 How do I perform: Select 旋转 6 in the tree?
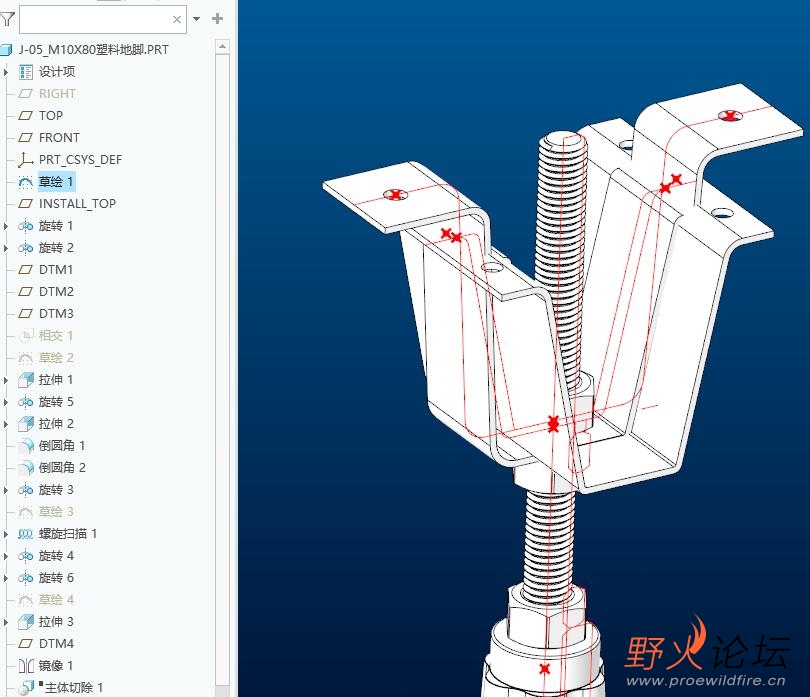56,578
